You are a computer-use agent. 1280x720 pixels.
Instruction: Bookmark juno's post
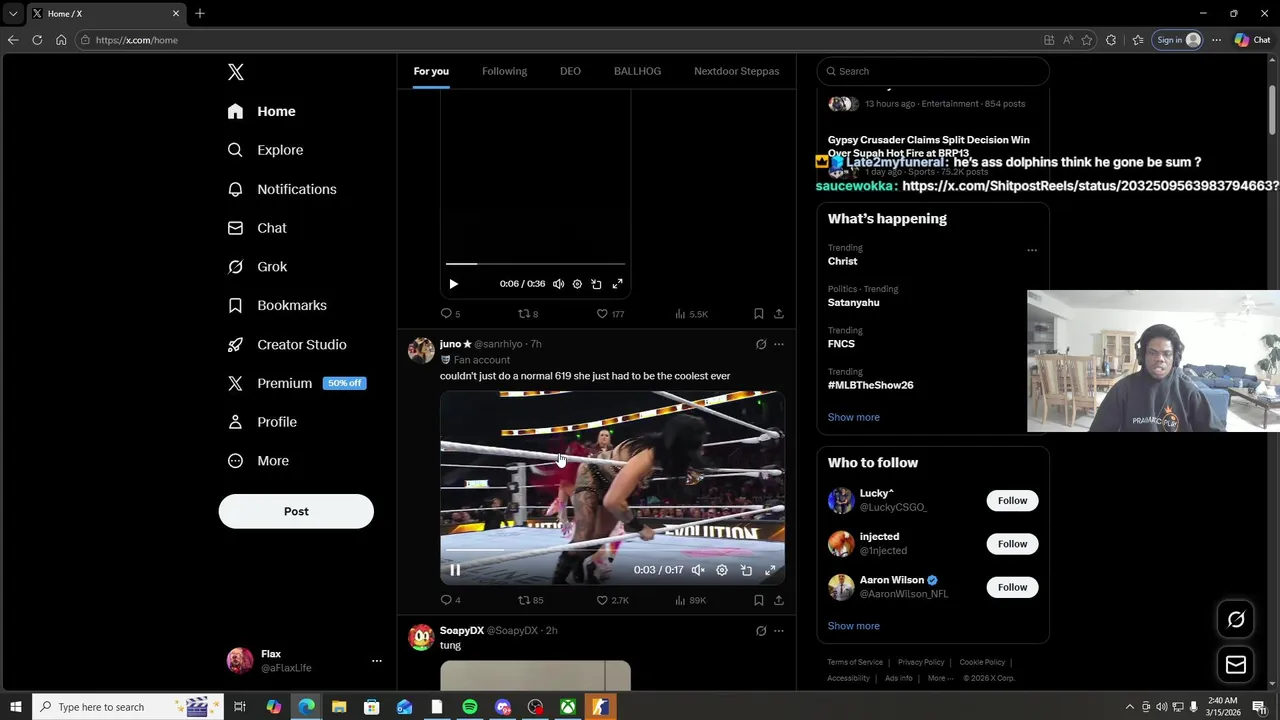(x=759, y=600)
